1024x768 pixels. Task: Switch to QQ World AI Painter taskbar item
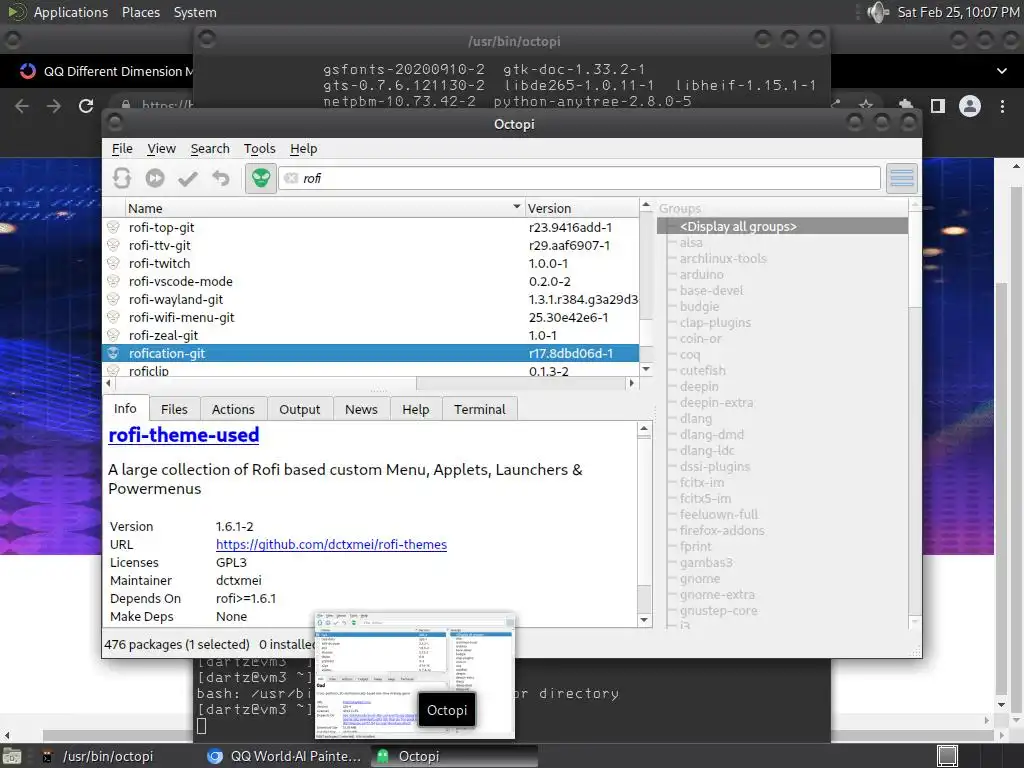[x=283, y=756]
